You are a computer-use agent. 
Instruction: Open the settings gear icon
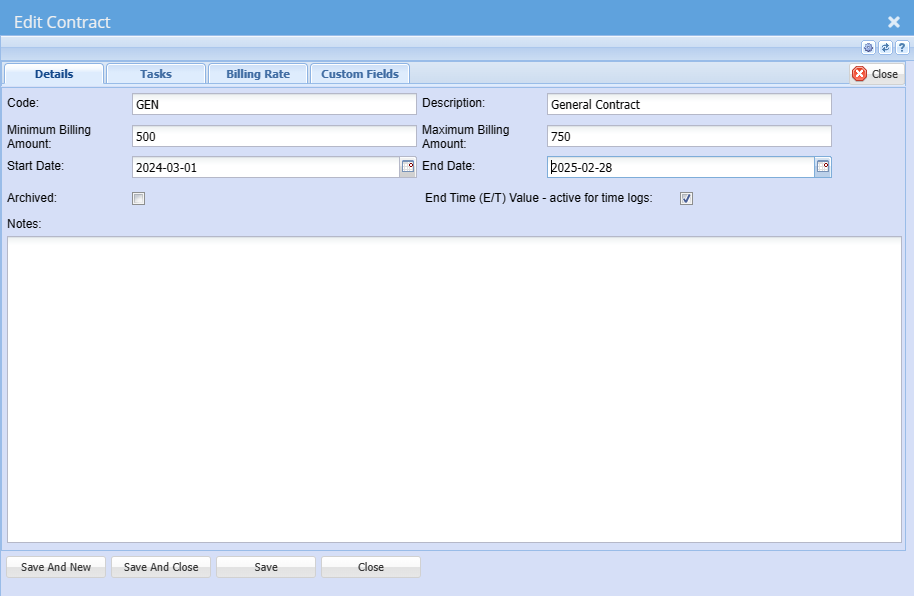[868, 48]
